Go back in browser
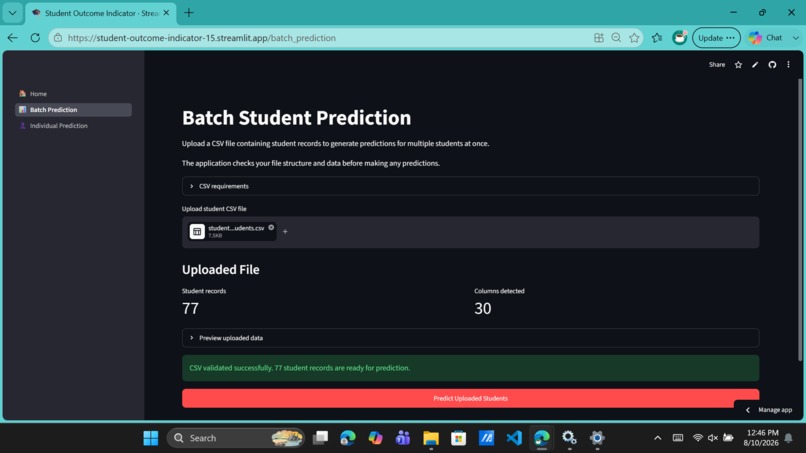Screen dimensions: 806x453 (12, 38)
